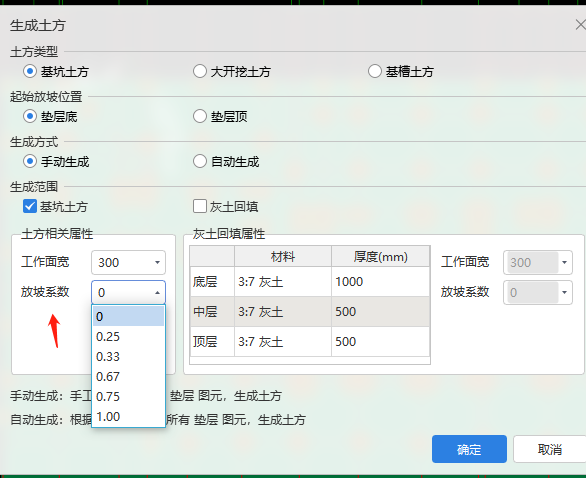Screen dimensions: 586x478
Task: Open 工作面宽 dropdown showing 300 in 土方相关属性
Action: click(157, 262)
